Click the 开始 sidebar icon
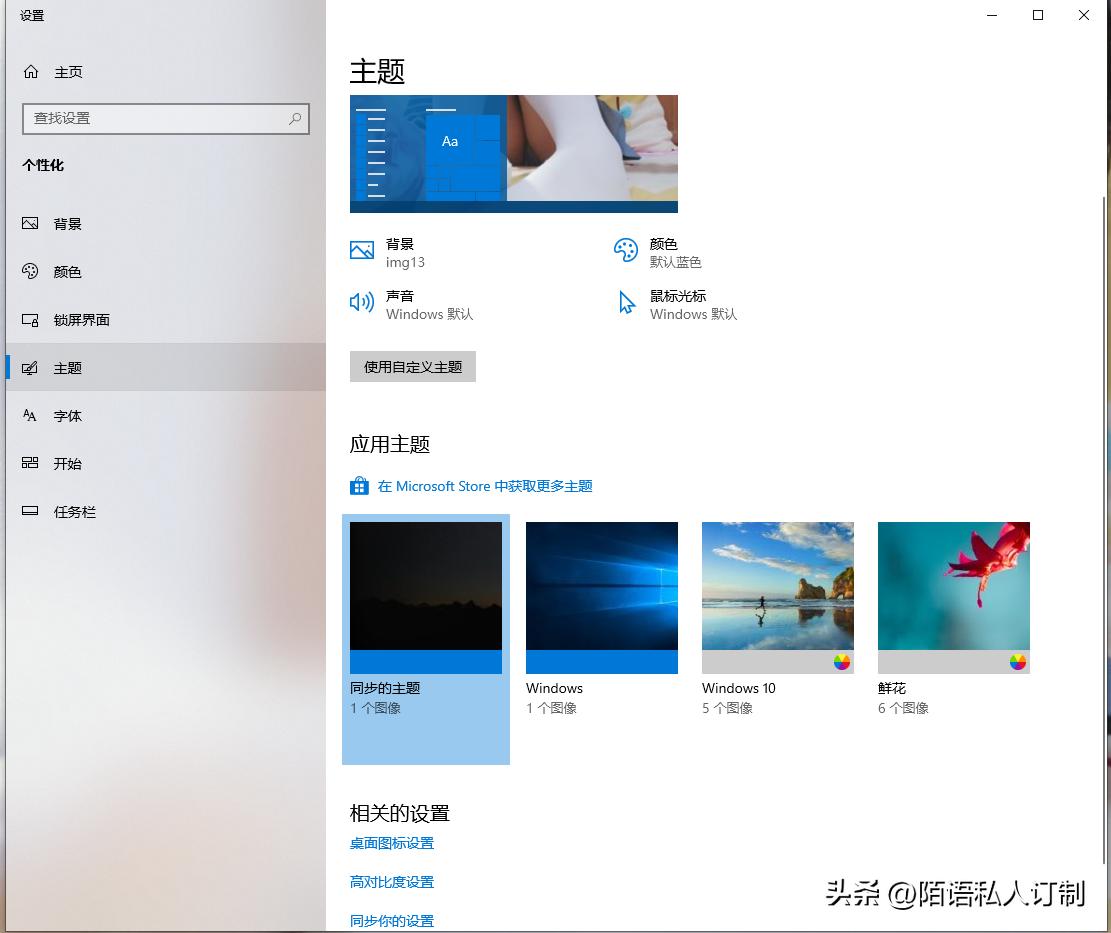 pos(32,463)
